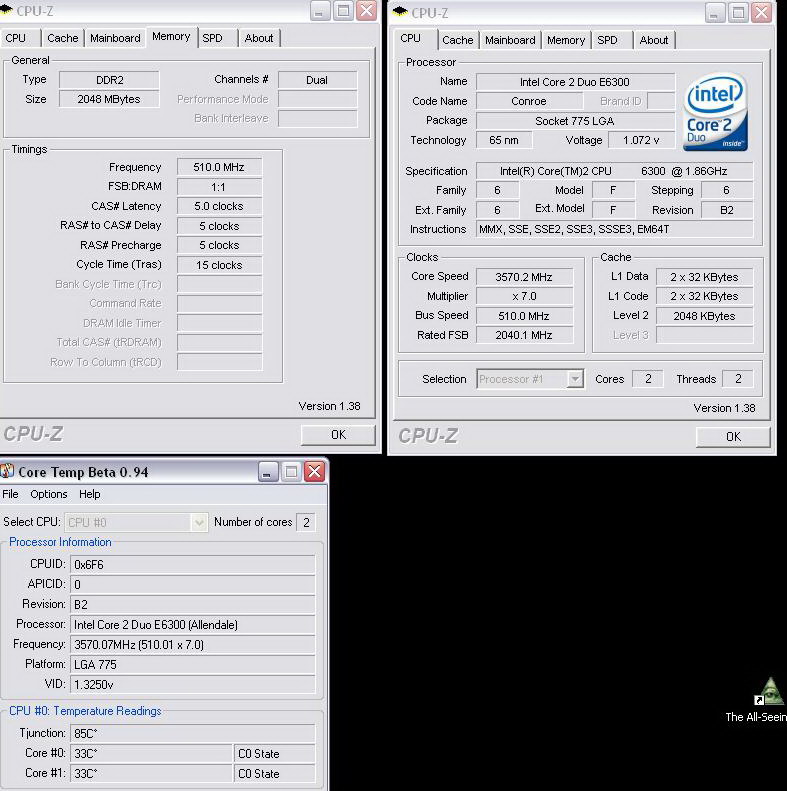Open Mainboard tab in right CPU-Z window
787x791 pixels.
pyautogui.click(x=510, y=40)
